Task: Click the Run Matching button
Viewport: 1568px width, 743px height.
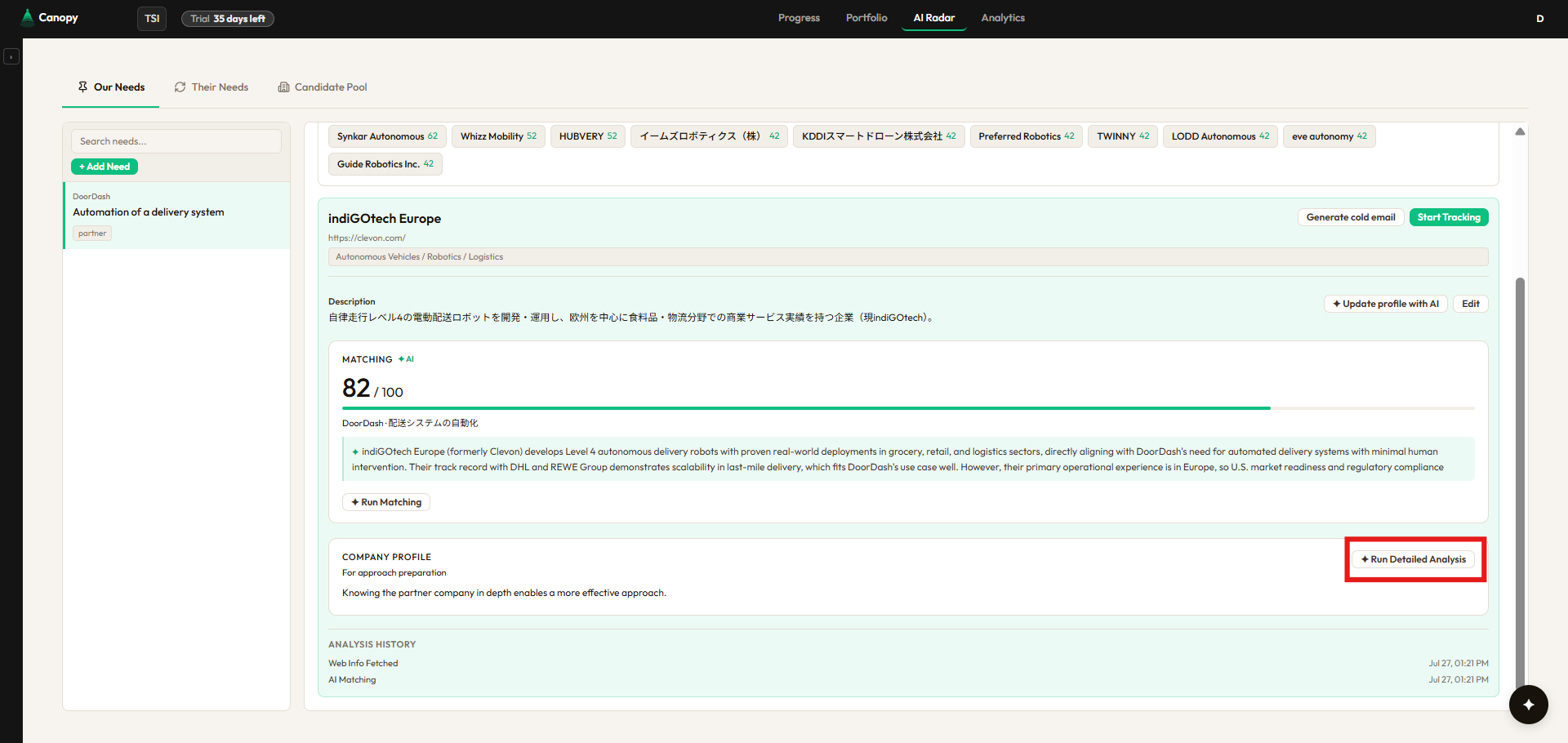Action: pyautogui.click(x=386, y=502)
